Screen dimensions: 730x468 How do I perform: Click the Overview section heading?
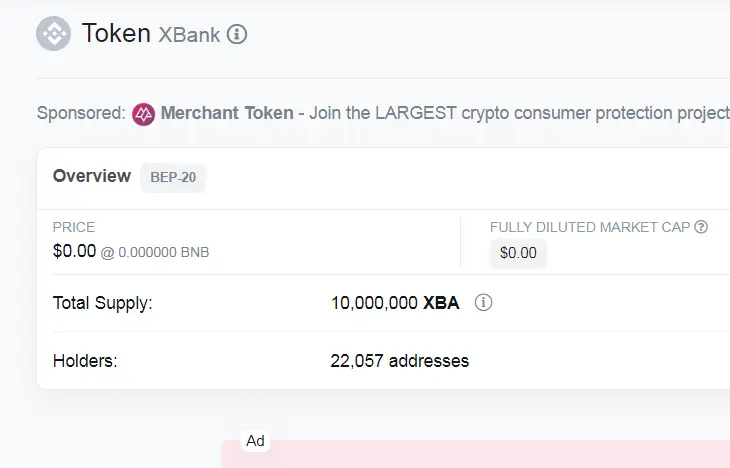tap(92, 176)
